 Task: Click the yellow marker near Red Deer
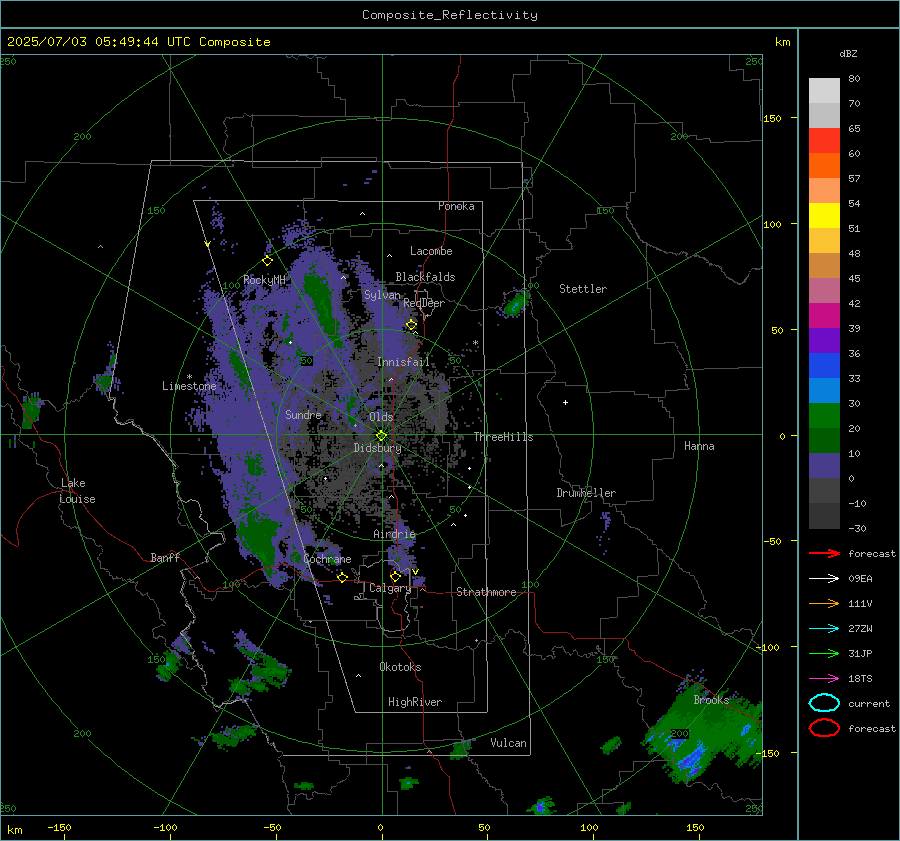(x=411, y=325)
